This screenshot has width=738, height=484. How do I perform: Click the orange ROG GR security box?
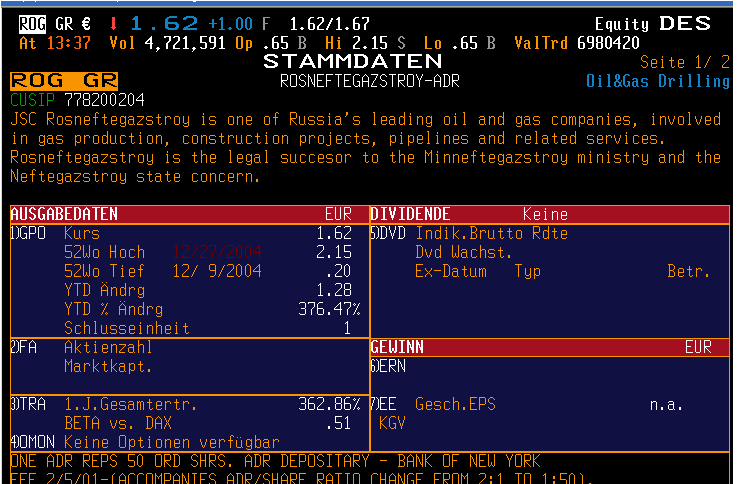click(x=64, y=81)
